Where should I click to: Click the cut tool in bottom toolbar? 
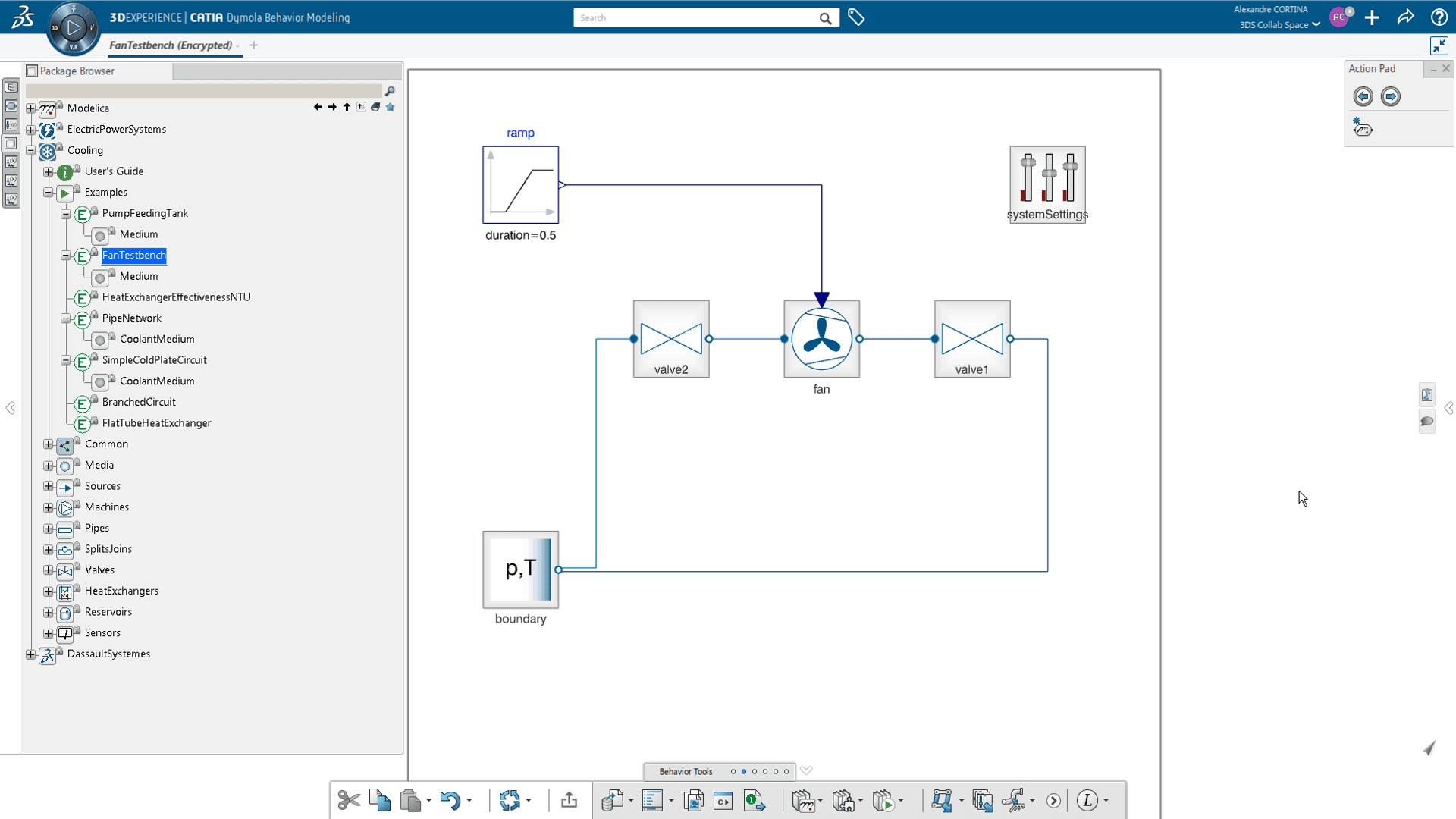pos(348,800)
